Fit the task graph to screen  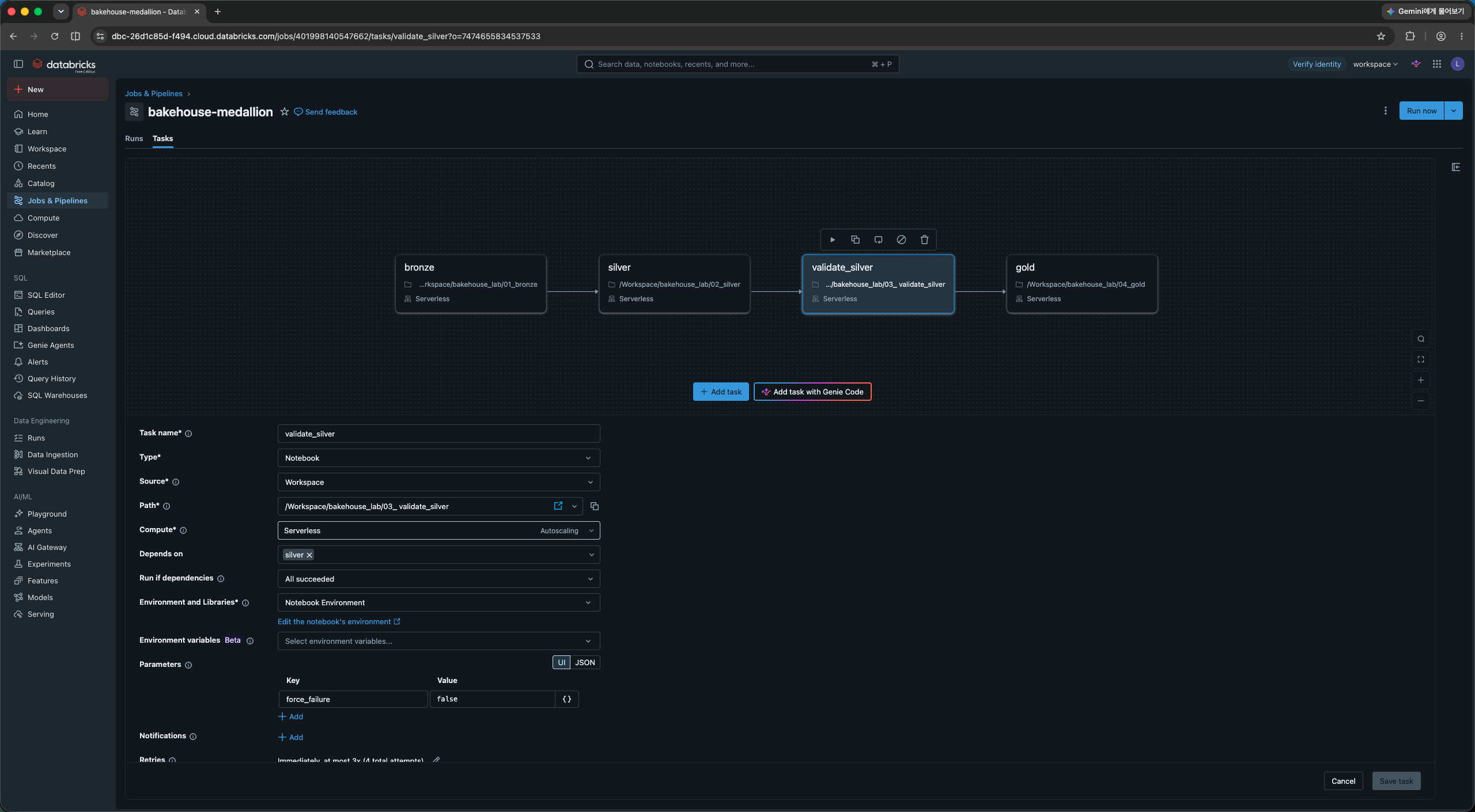point(1421,359)
